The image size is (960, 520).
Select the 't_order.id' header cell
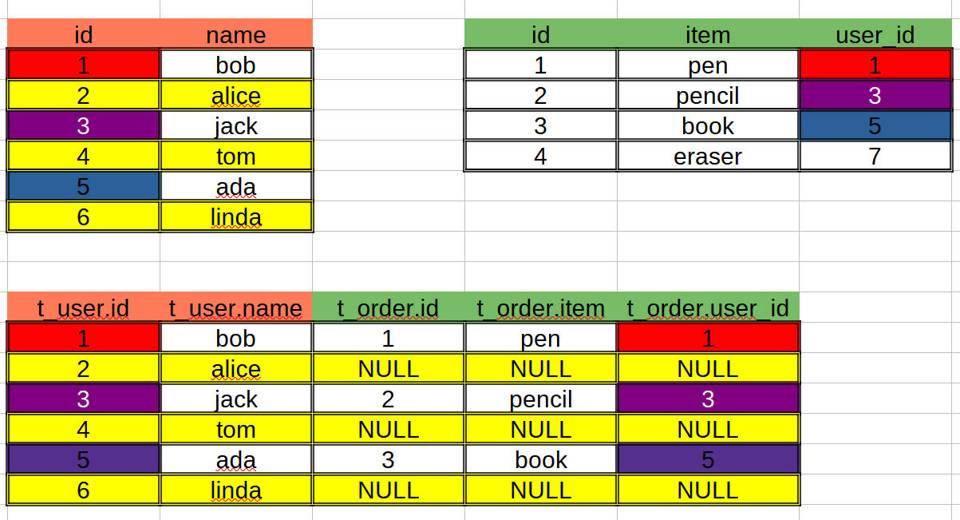click(x=388, y=308)
